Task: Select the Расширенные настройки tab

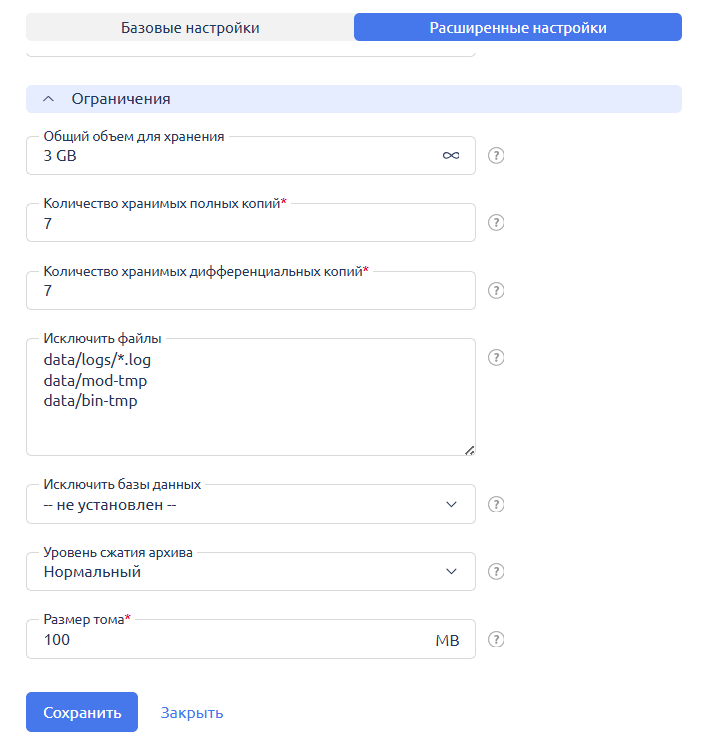Action: point(518,28)
